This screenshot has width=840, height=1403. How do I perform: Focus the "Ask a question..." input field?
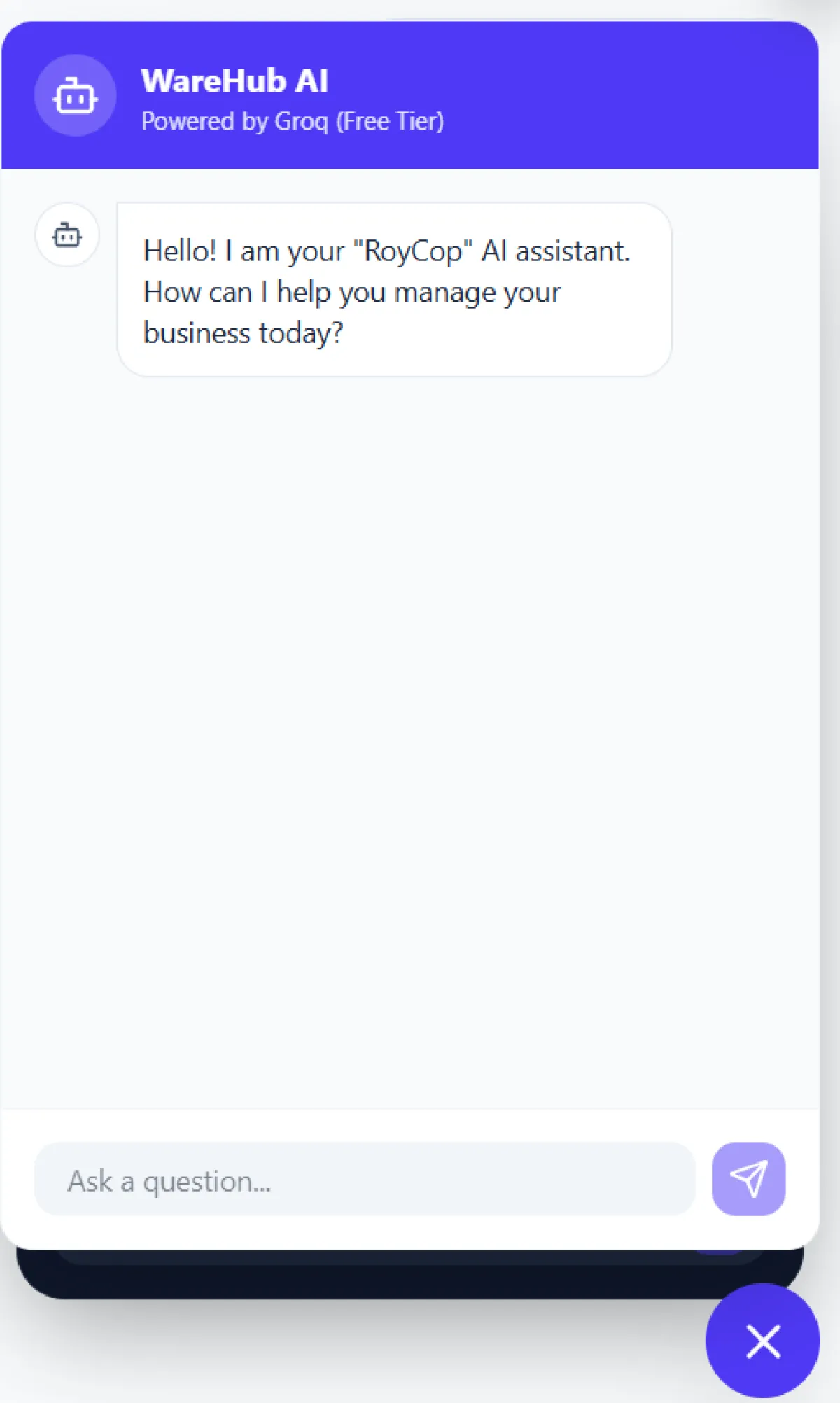click(364, 1180)
